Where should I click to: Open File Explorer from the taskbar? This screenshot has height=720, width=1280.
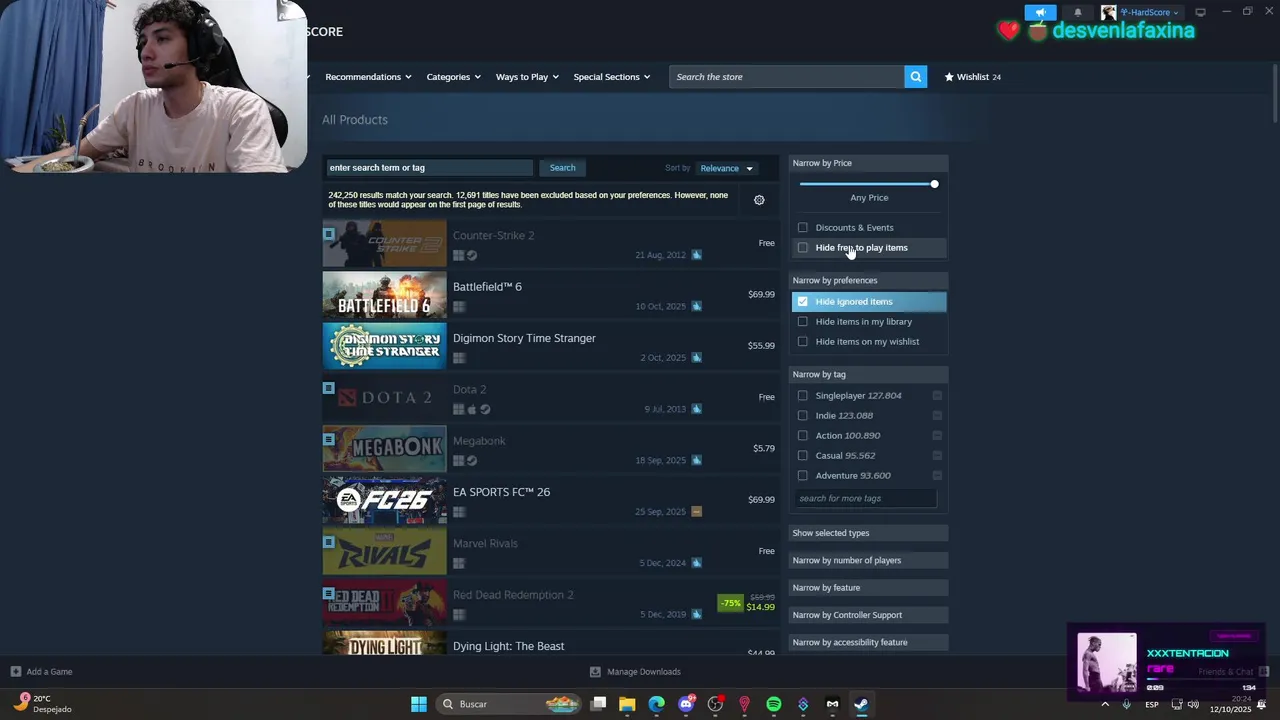tap(627, 704)
